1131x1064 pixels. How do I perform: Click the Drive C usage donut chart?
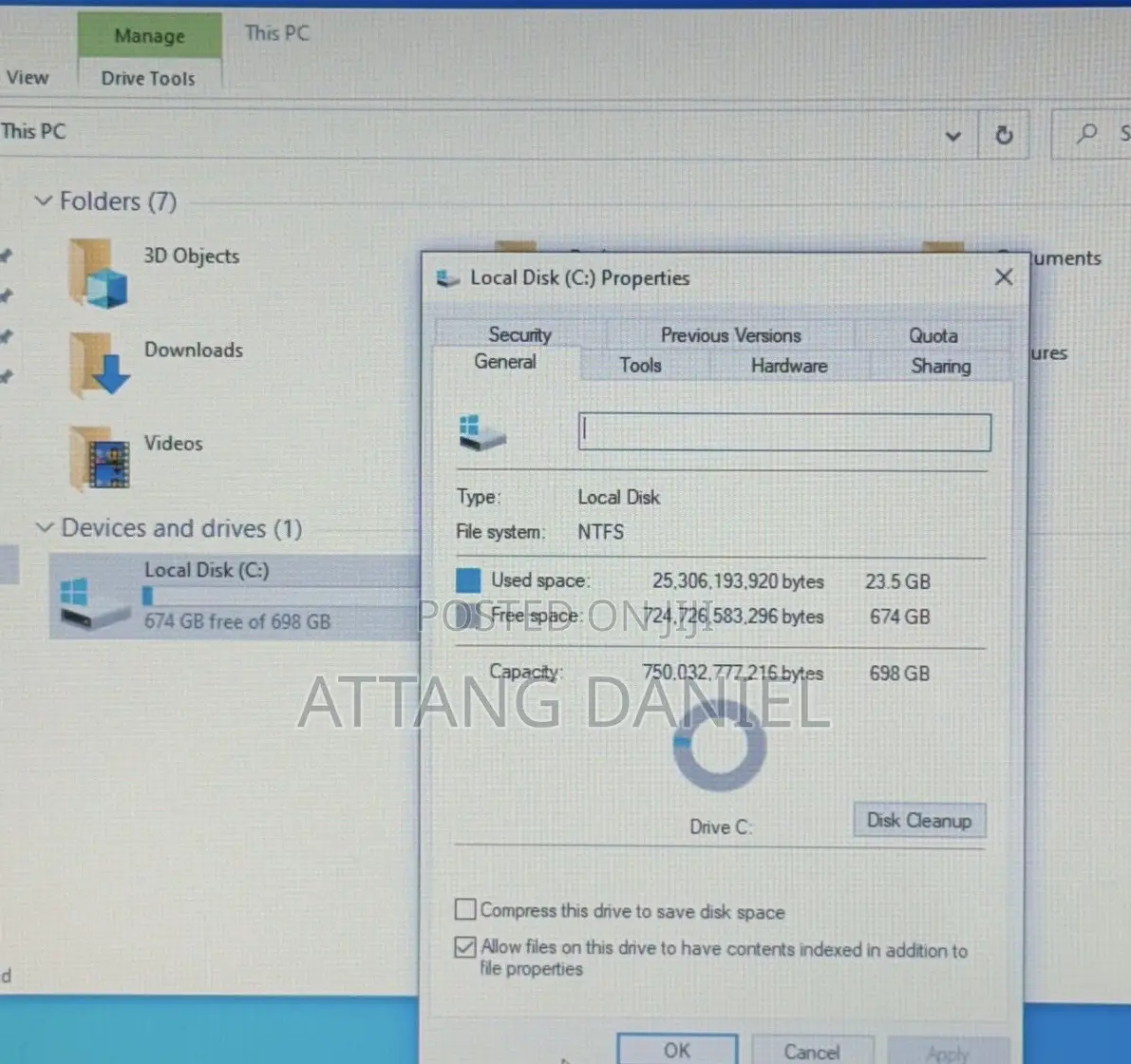719,745
